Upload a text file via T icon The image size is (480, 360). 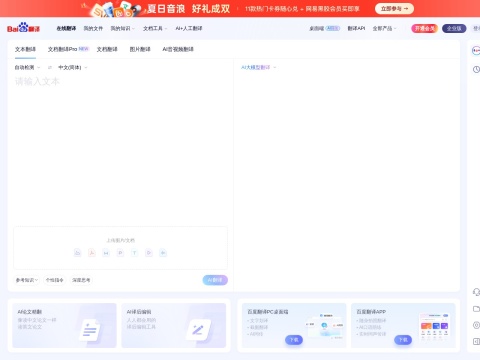(x=135, y=253)
